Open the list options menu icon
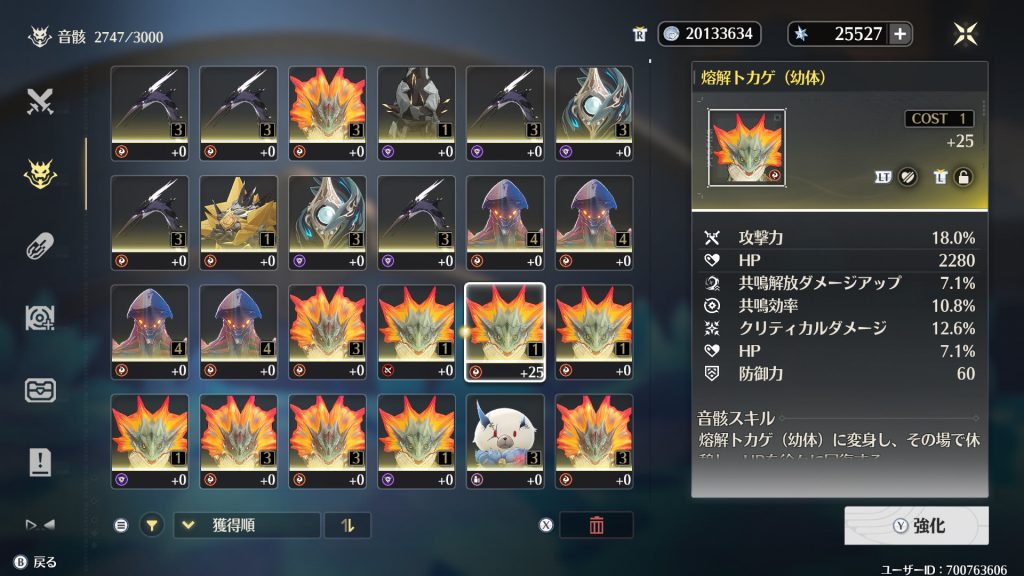Viewport: 1024px width, 576px height. (x=121, y=525)
